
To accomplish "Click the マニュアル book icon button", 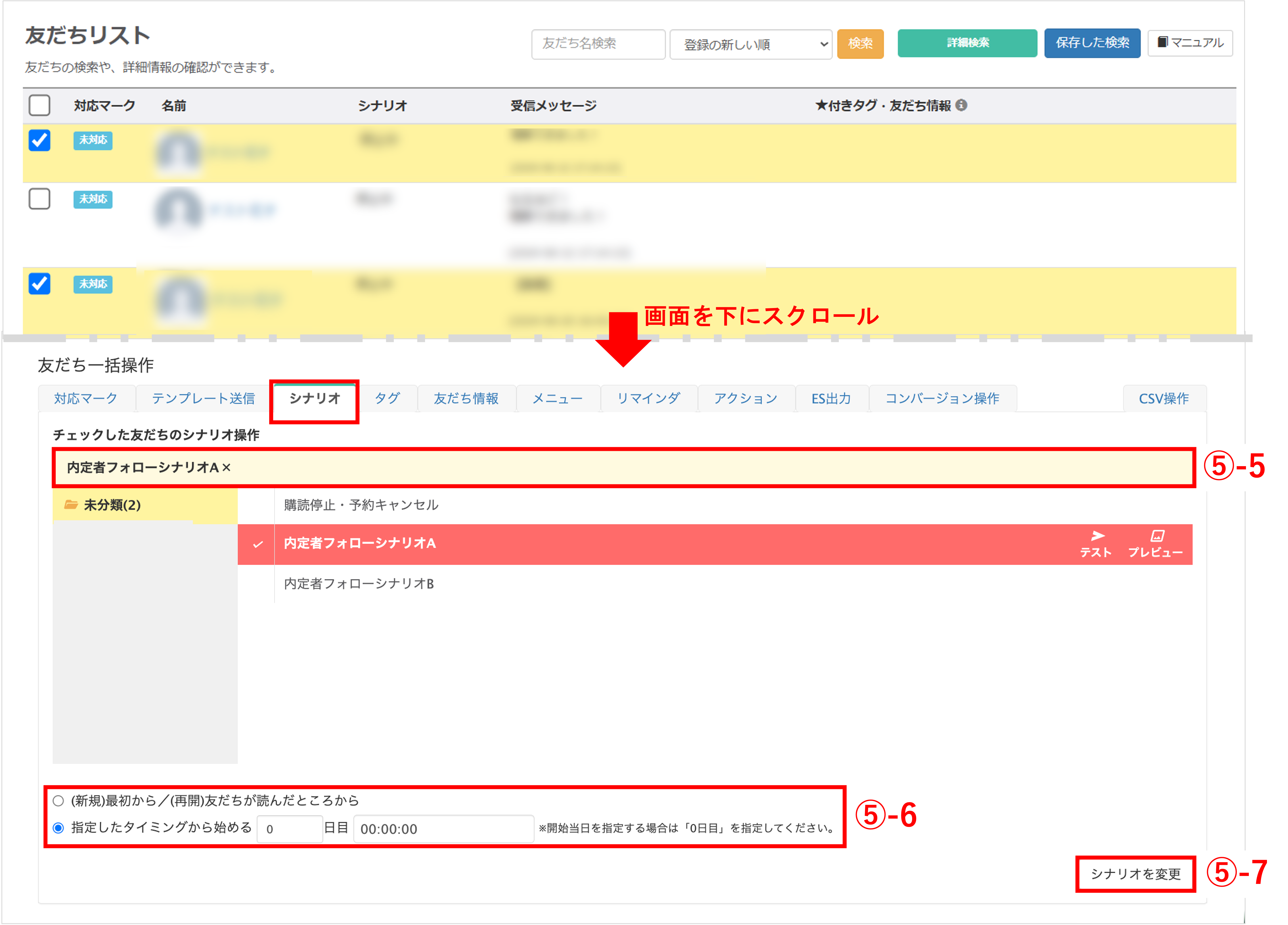I will pos(1190,43).
